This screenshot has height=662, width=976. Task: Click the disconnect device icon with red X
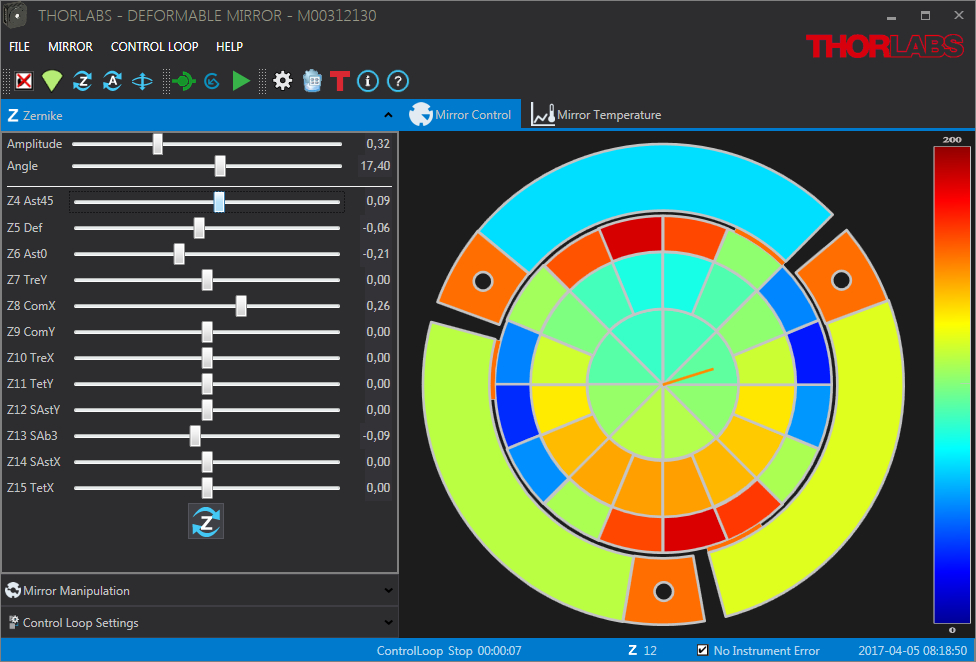point(24,81)
